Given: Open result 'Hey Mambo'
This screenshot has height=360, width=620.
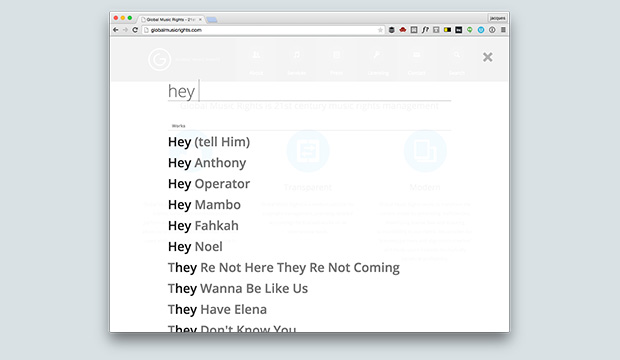Looking at the screenshot, I should point(204,205).
